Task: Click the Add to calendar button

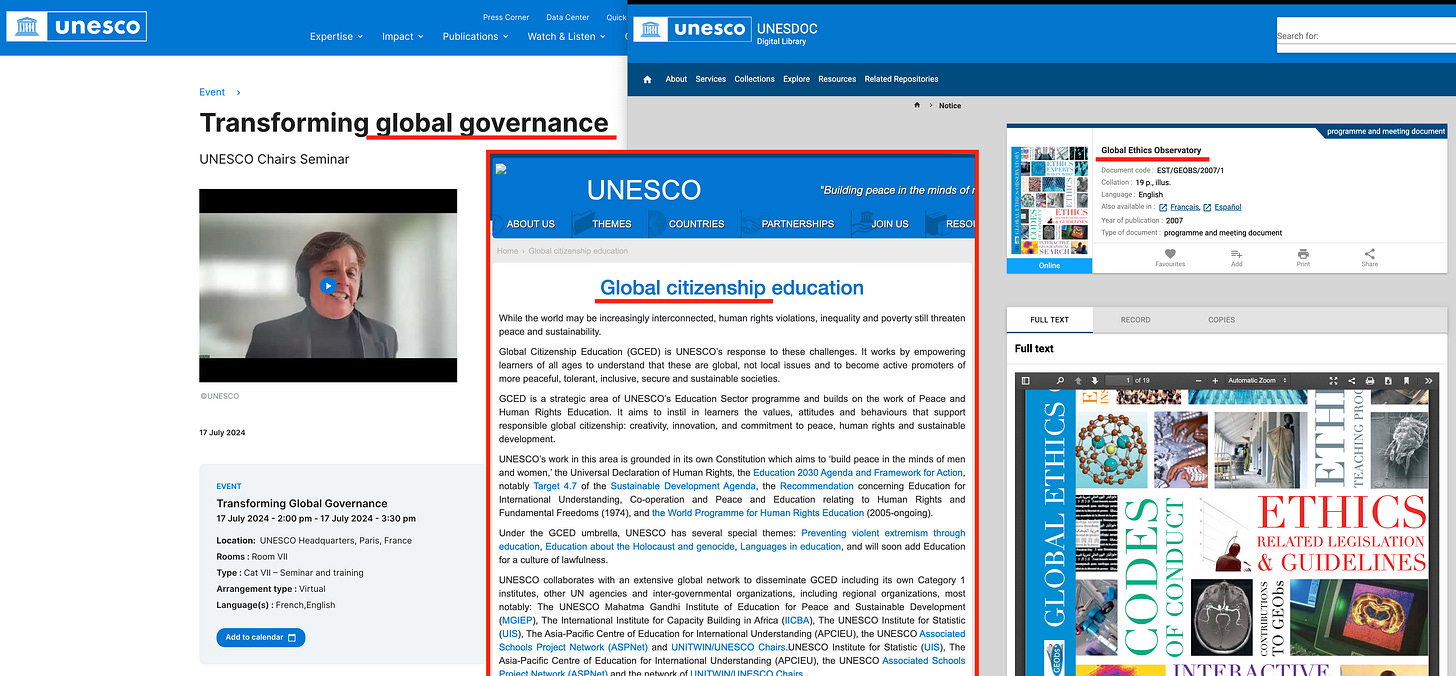Action: pos(261,638)
